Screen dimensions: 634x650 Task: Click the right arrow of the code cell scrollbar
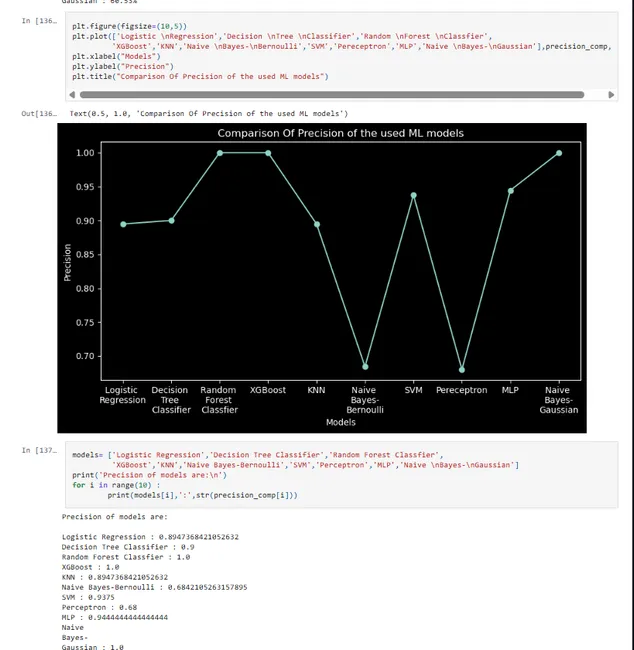(x=611, y=95)
